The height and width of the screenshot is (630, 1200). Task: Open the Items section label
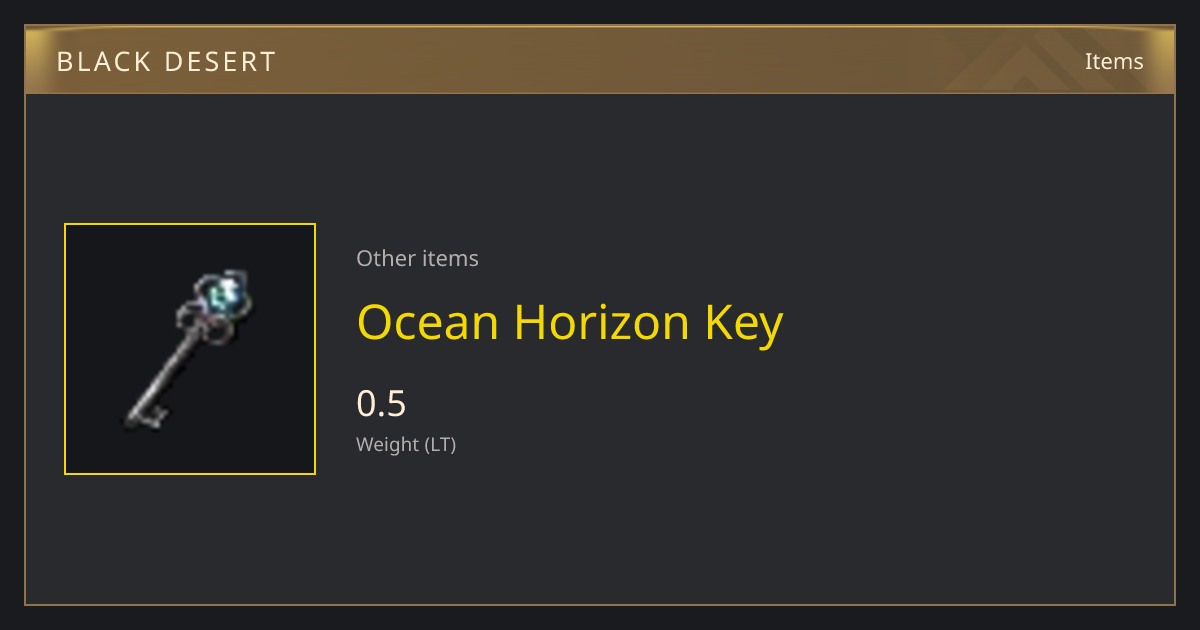click(1114, 61)
